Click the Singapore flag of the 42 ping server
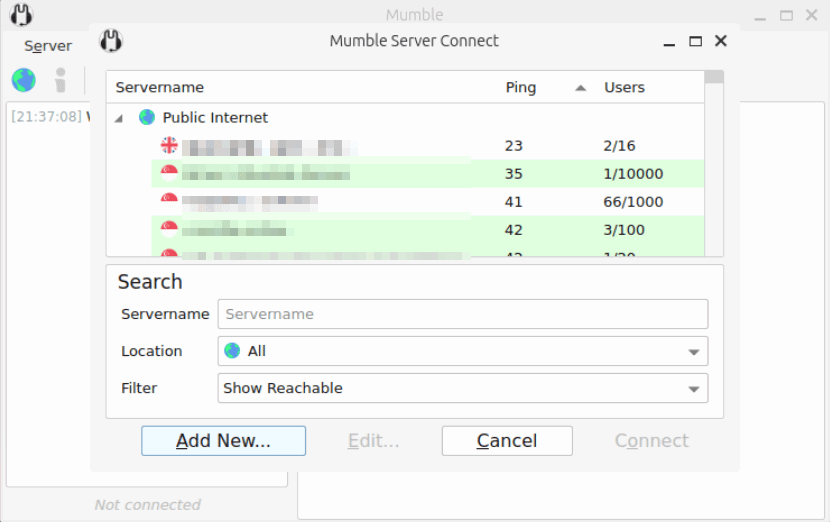 coord(169,229)
